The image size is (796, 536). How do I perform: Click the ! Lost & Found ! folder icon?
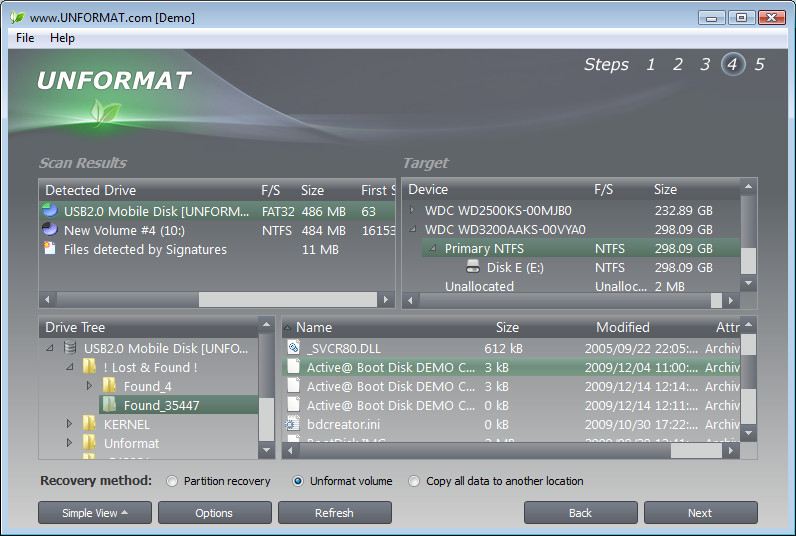[x=89, y=366]
